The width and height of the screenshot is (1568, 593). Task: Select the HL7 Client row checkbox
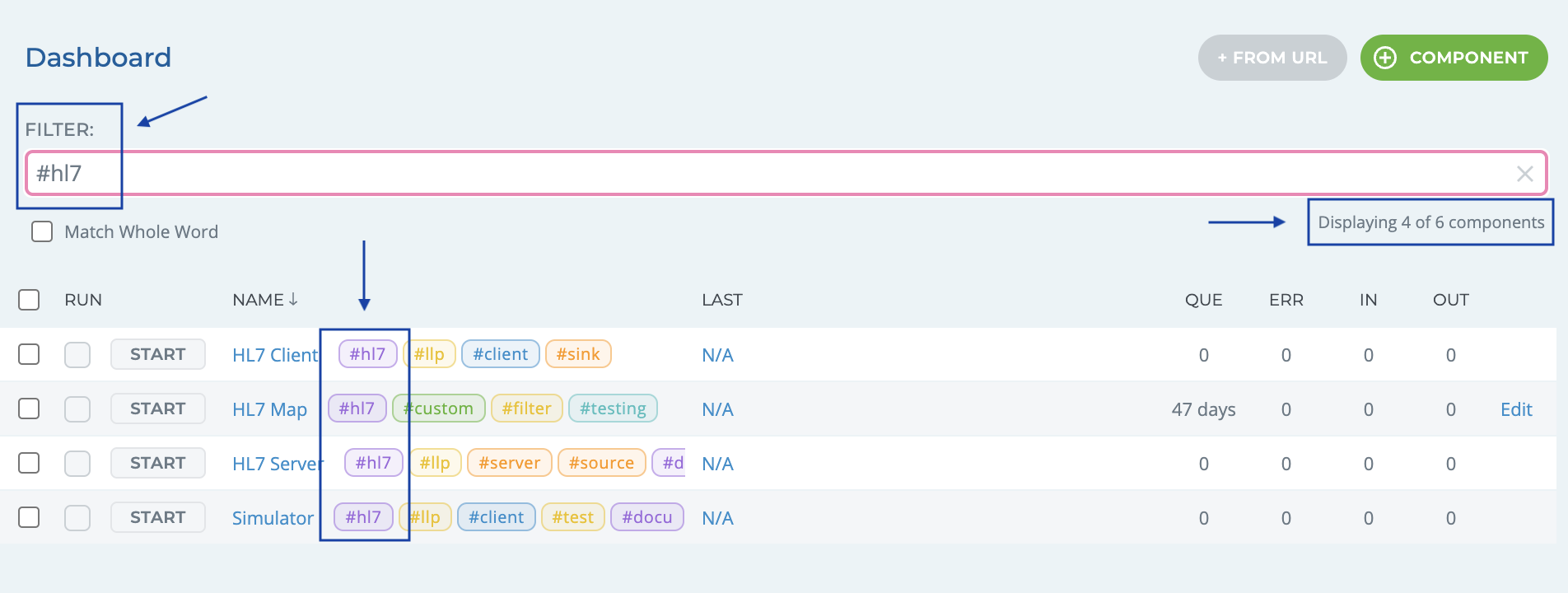29,354
